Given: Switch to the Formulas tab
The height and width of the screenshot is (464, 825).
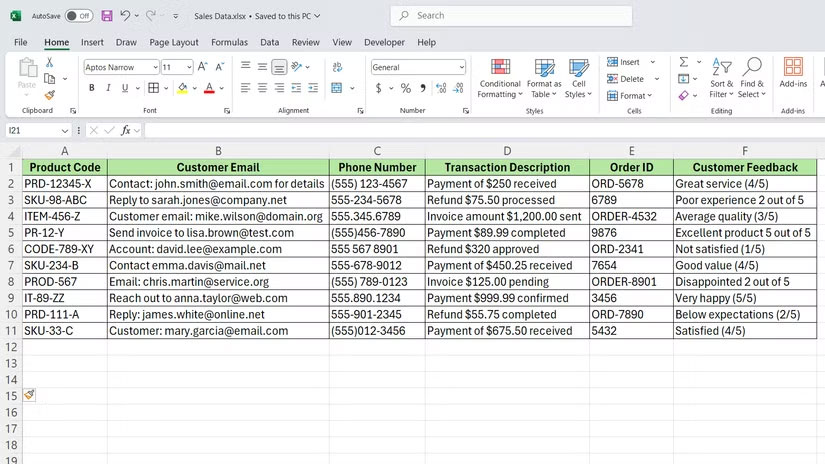Looking at the screenshot, I should [x=229, y=43].
